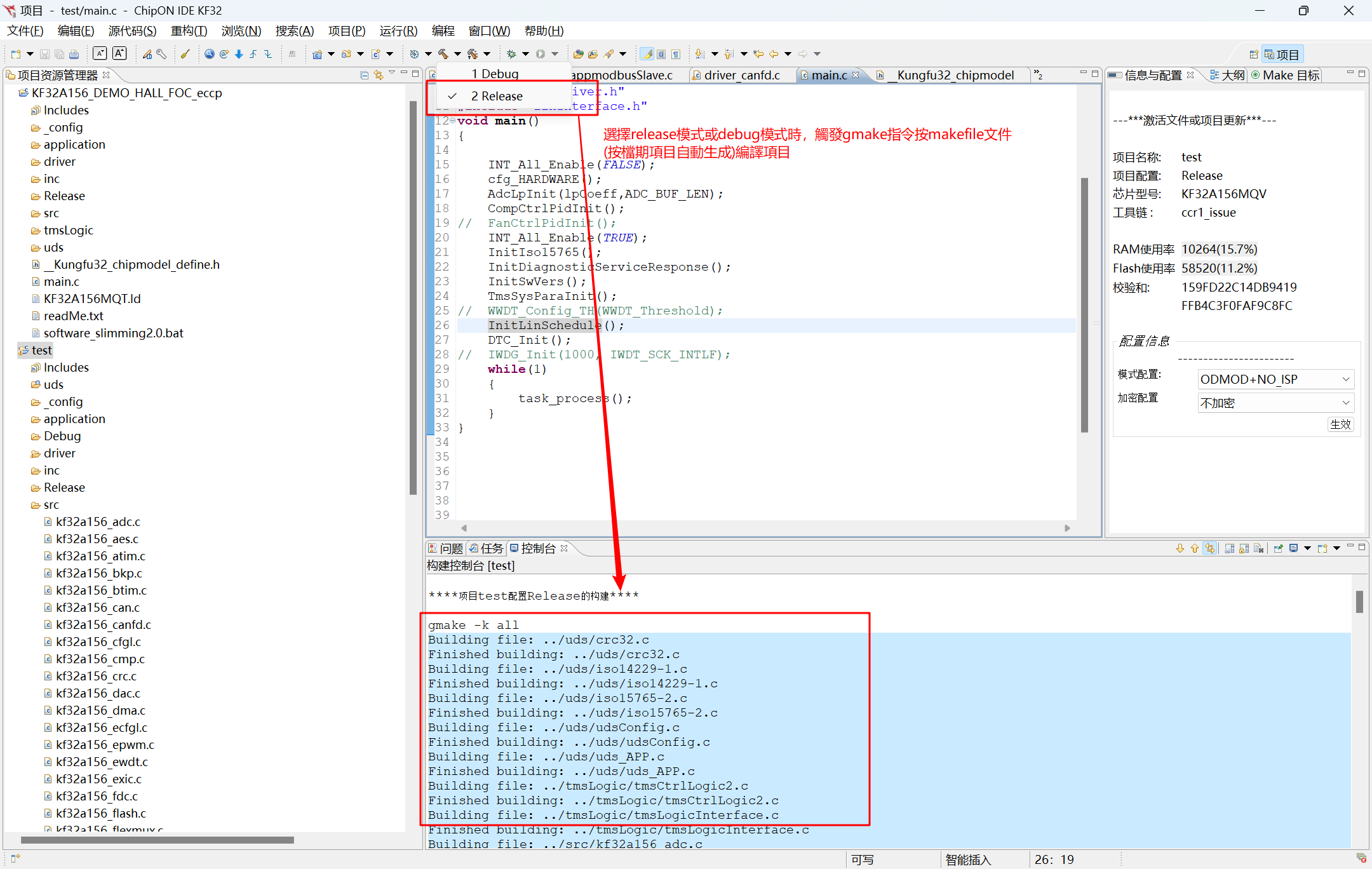Open kf32a156_adc.c in the project tree

(x=98, y=522)
